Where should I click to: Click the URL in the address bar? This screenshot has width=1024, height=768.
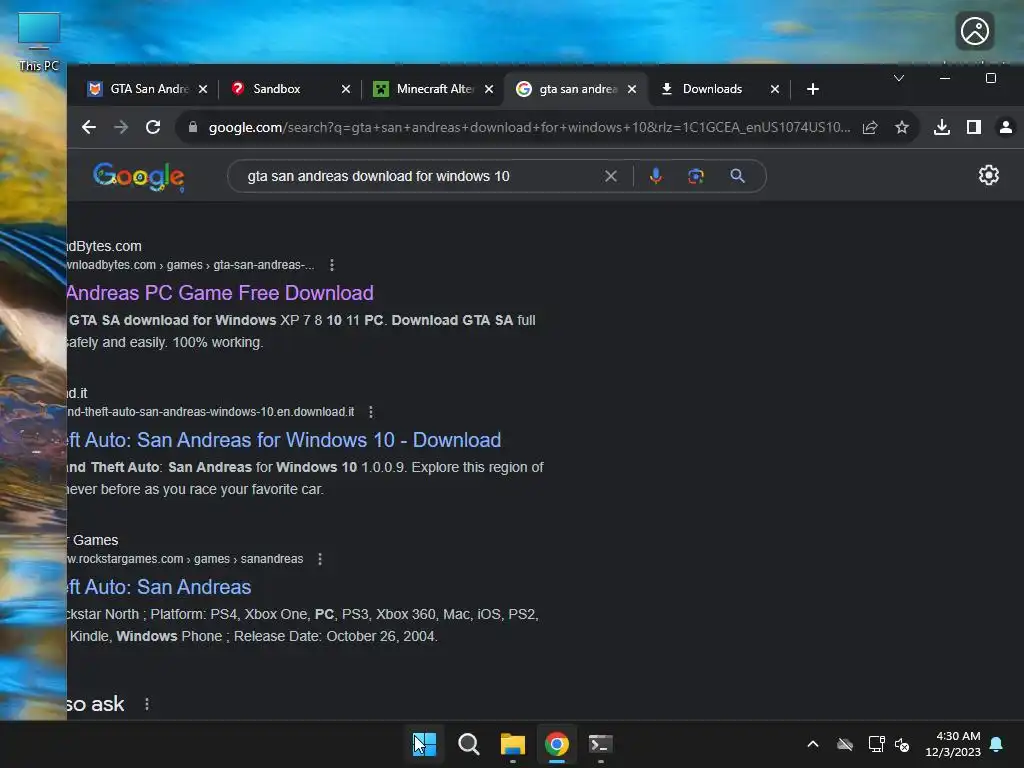529,127
